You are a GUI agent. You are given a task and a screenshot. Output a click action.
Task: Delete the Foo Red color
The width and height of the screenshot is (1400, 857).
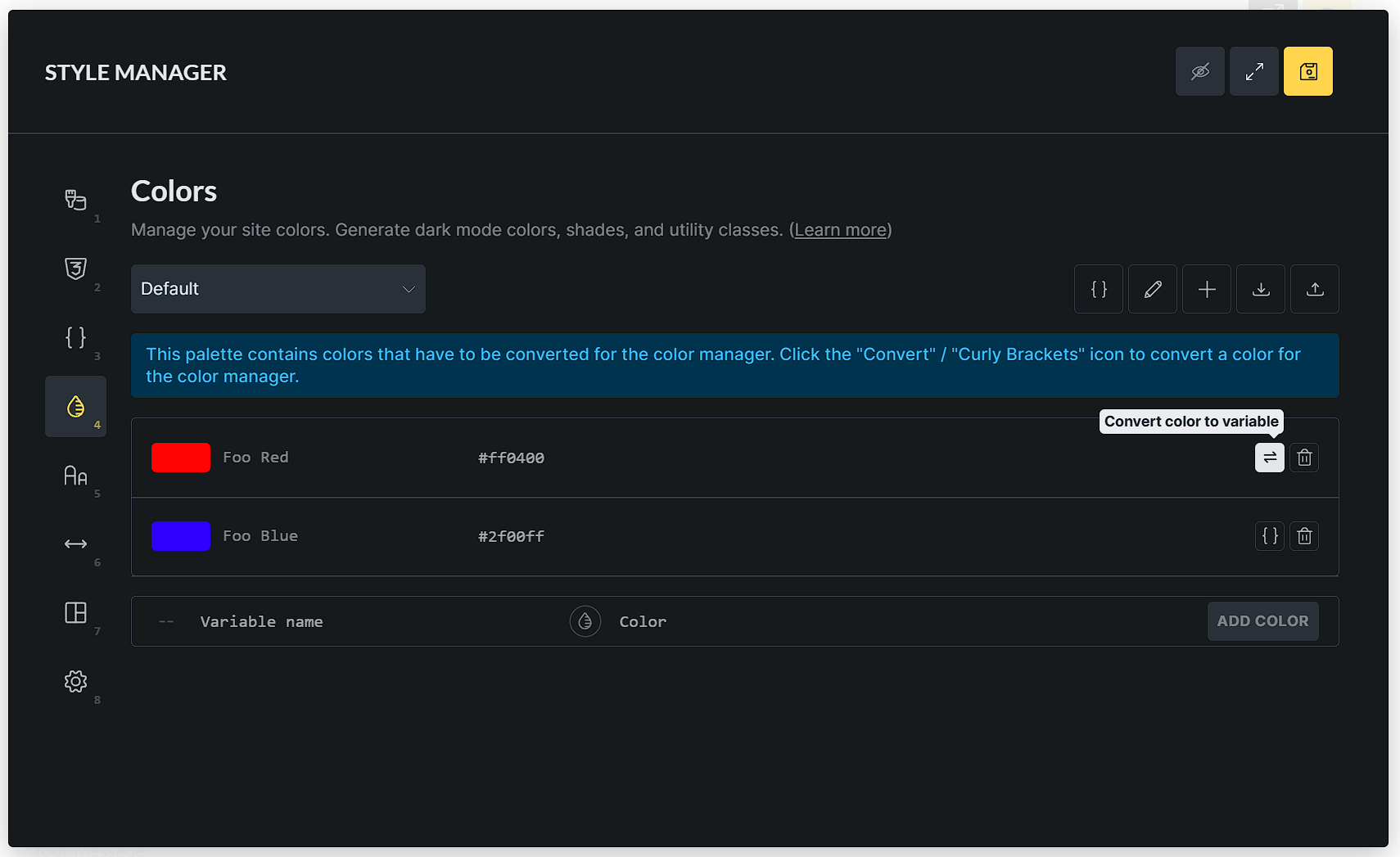[1304, 458]
